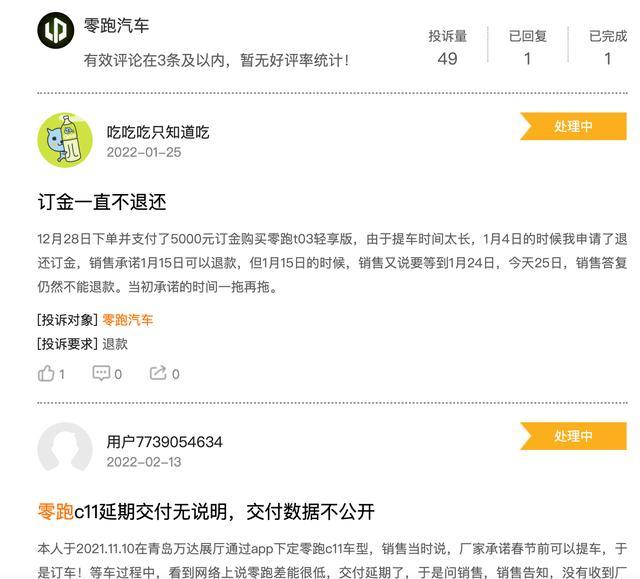Share the 订金一直不退还 complaint
The image size is (640, 579).
pyautogui.click(x=164, y=373)
